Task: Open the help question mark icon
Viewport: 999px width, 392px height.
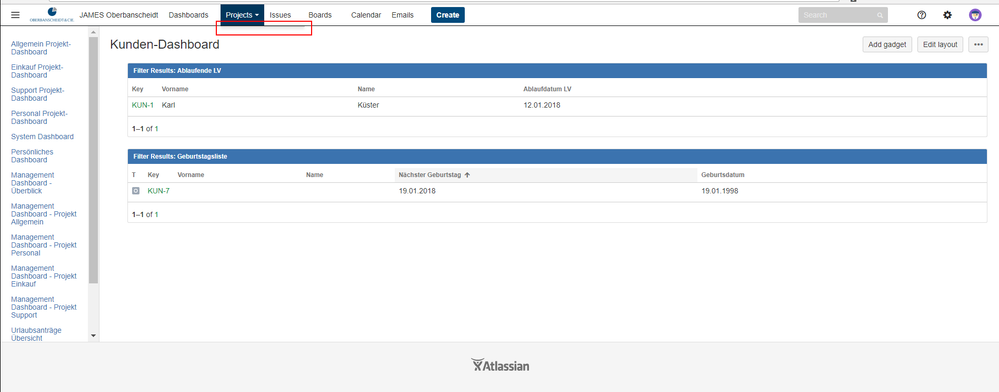Action: [921, 15]
